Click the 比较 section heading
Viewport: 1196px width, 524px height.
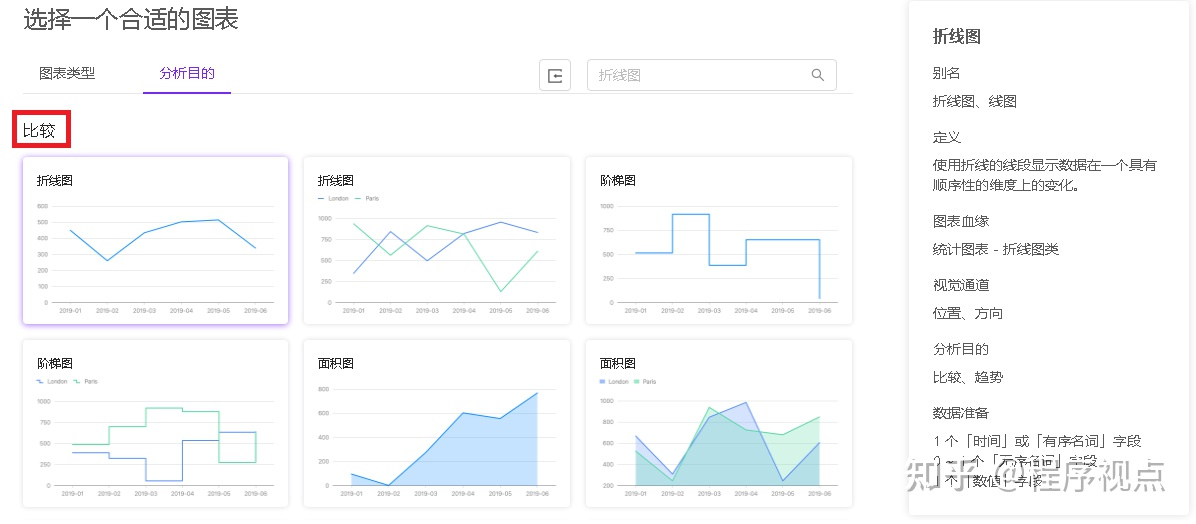(40, 130)
